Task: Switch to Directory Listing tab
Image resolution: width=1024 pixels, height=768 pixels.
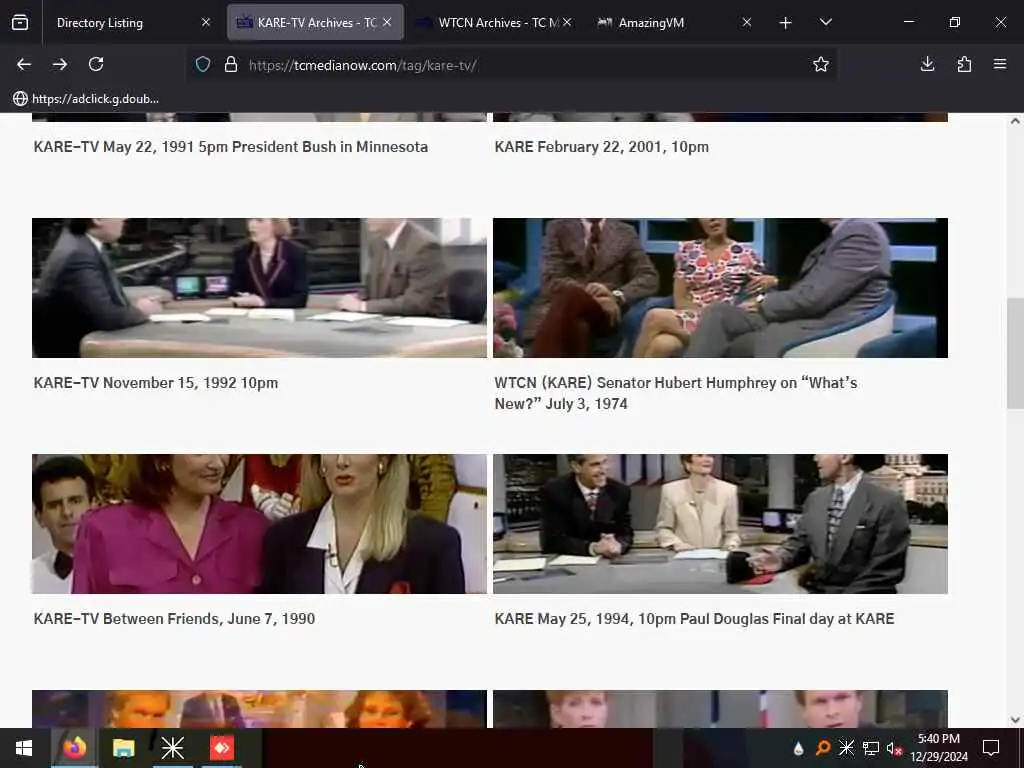Action: [131, 22]
